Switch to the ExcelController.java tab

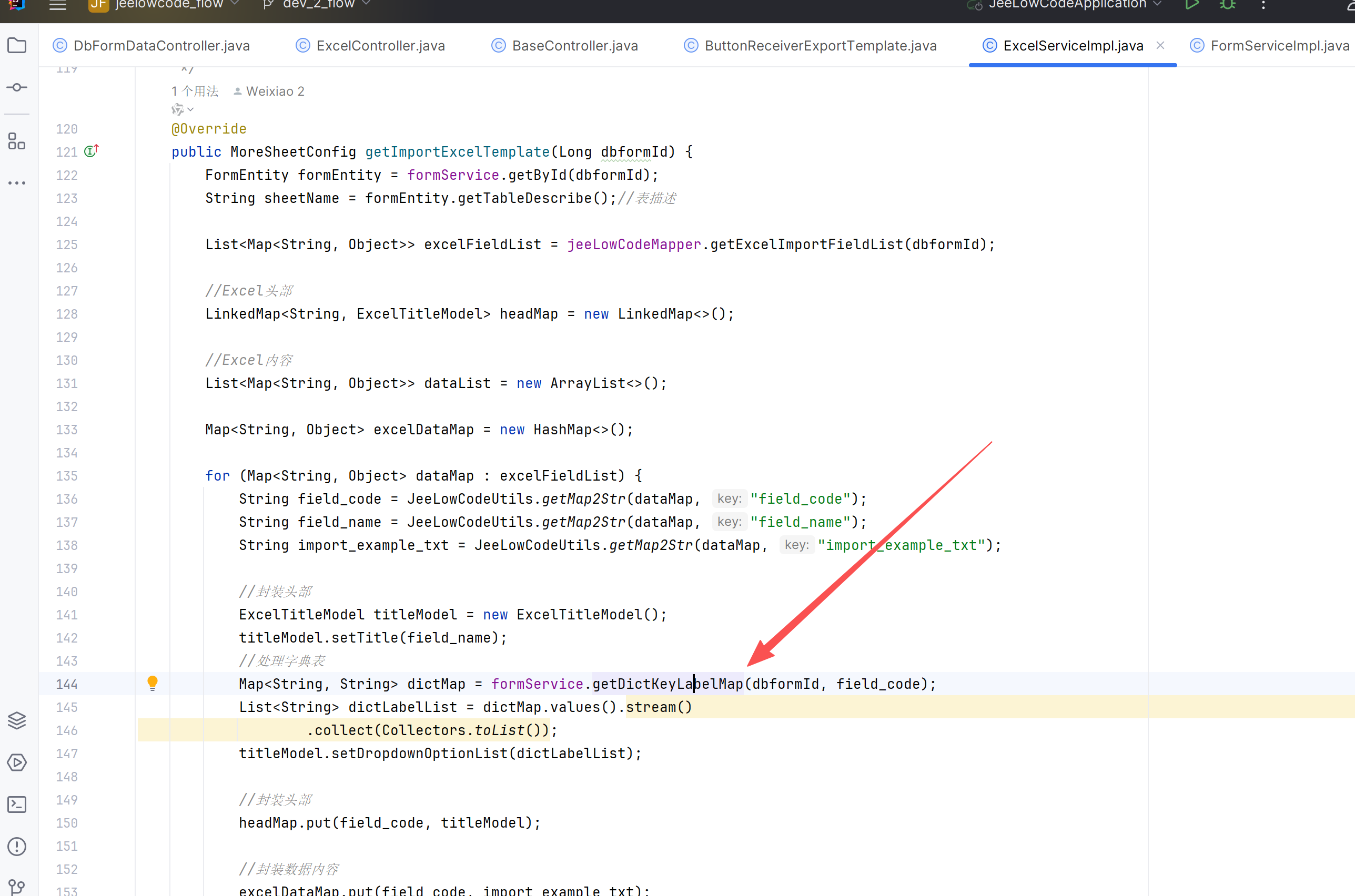381,46
